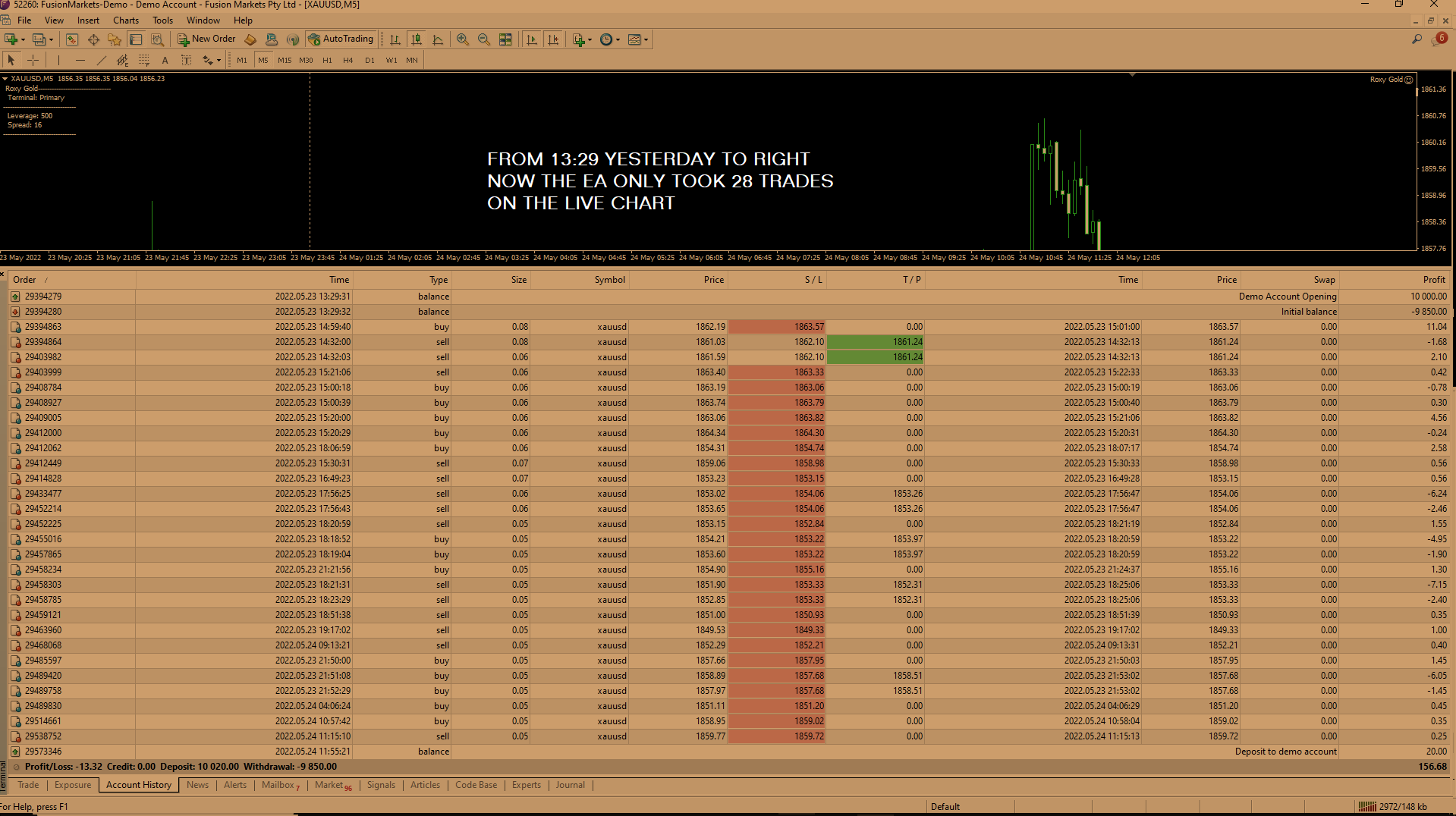This screenshot has width=1456, height=816.
Task: Switch chart to candlesticks
Action: pos(417,39)
